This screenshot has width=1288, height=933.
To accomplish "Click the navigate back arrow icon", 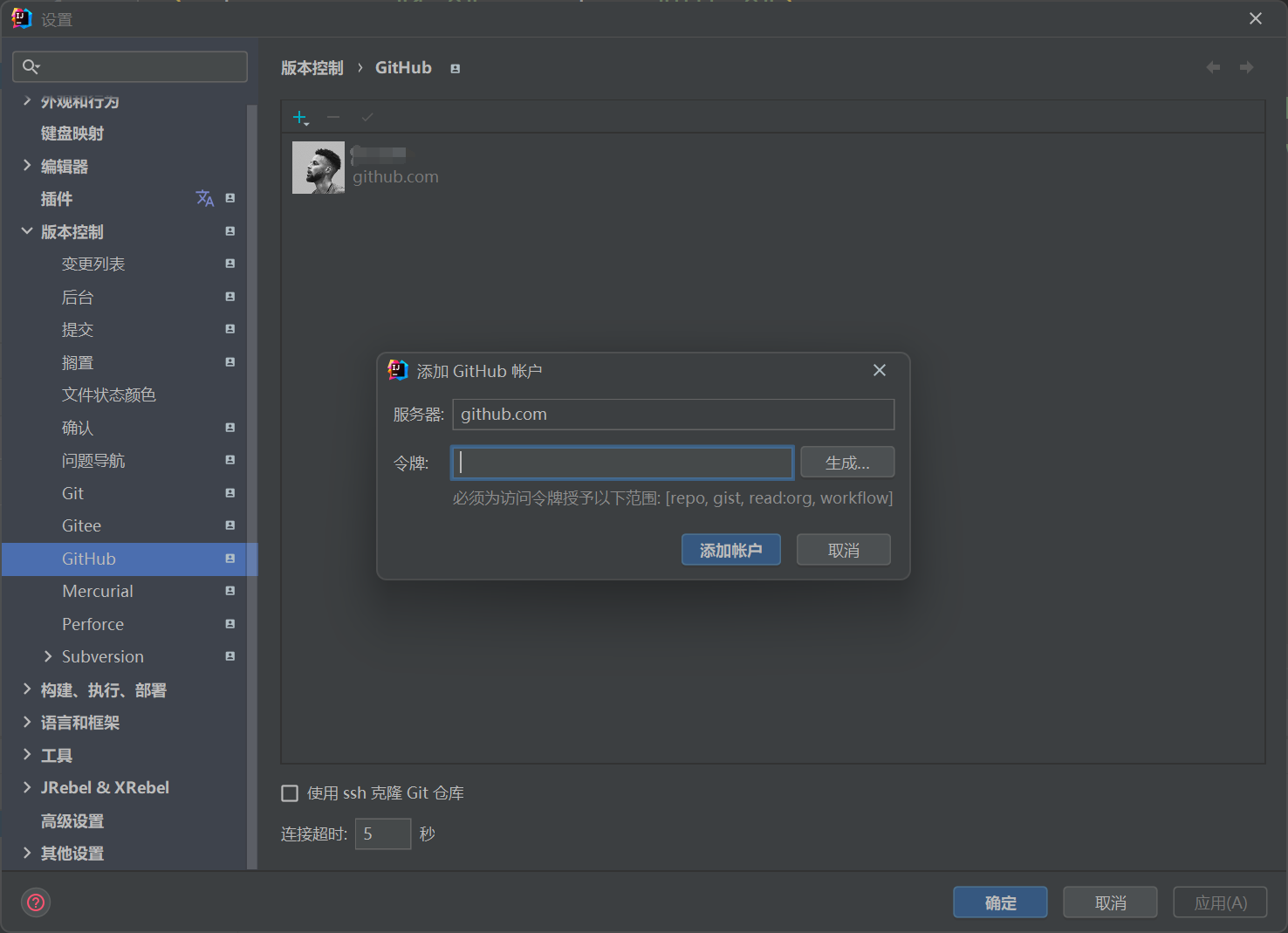I will 1213,67.
